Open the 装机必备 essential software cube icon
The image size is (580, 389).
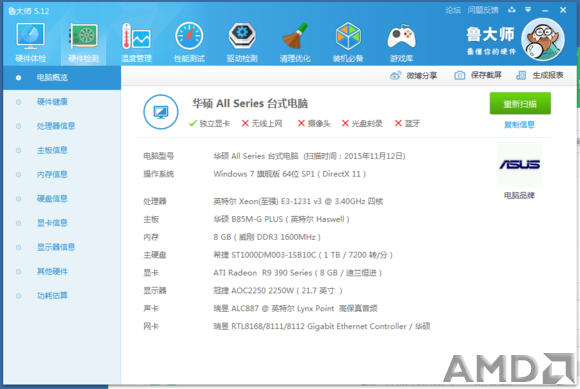(x=348, y=42)
